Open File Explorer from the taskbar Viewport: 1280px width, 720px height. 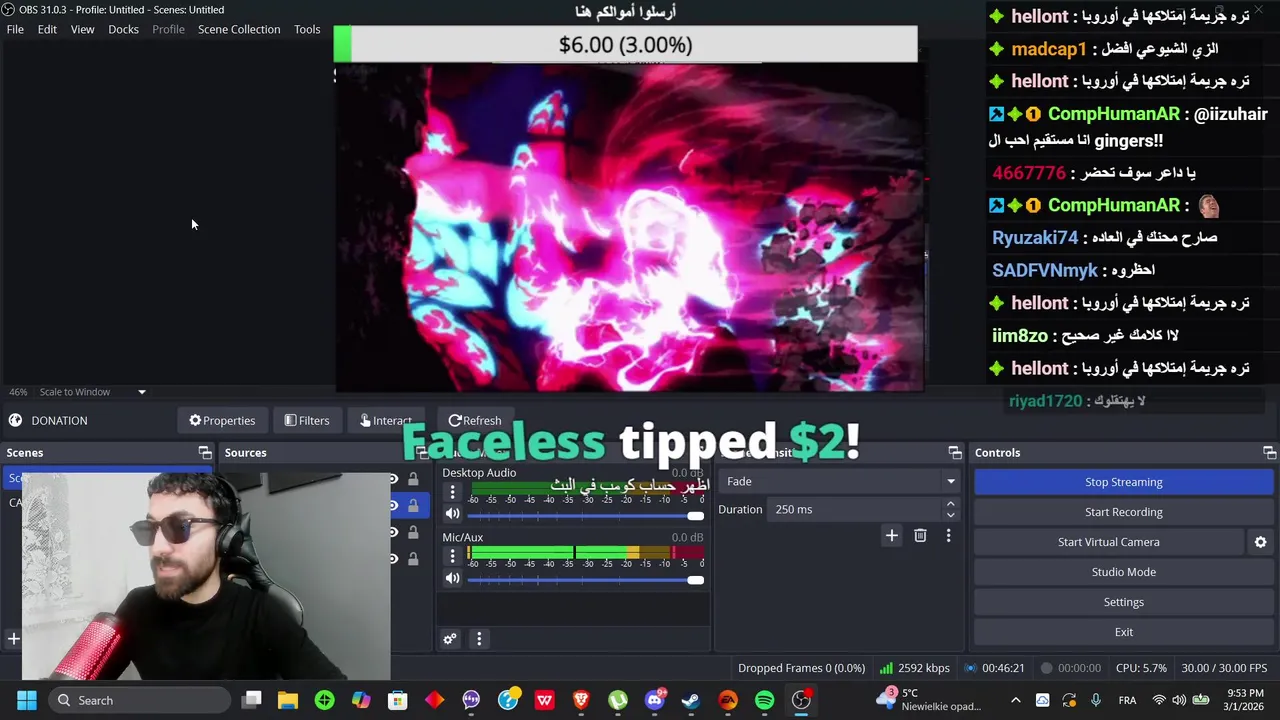tap(288, 700)
